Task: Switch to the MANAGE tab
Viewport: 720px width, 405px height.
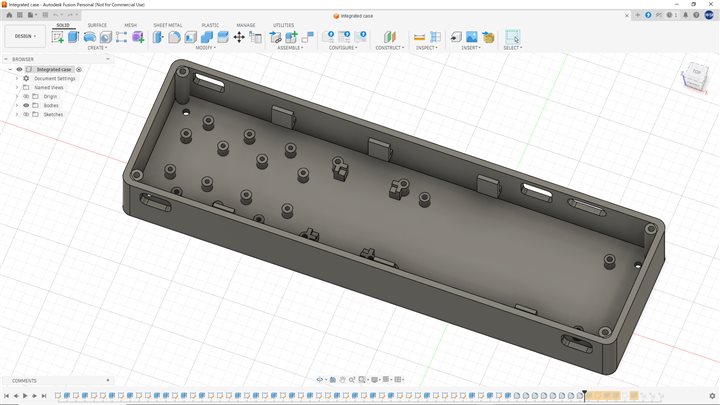Action: point(246,25)
